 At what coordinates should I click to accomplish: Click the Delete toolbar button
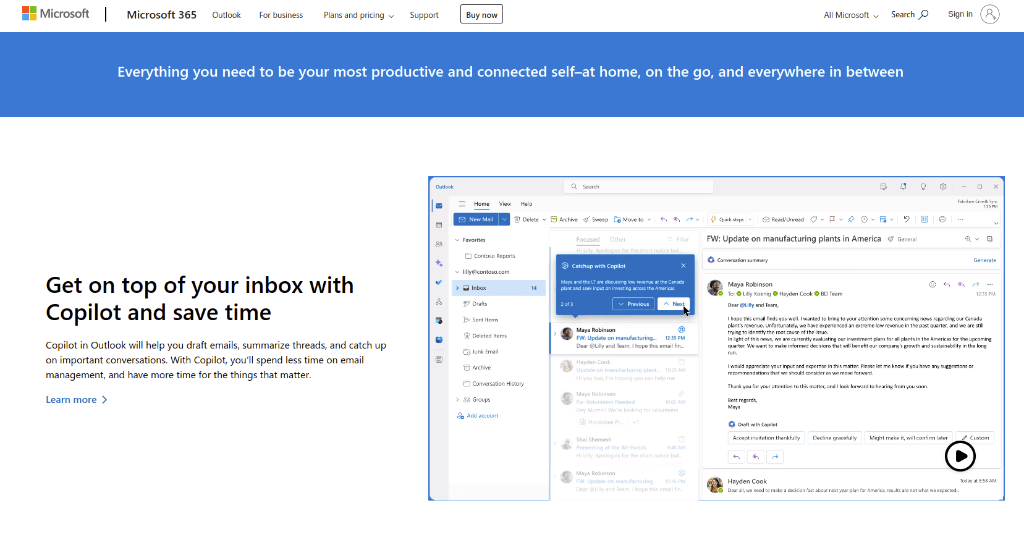pyautogui.click(x=526, y=219)
